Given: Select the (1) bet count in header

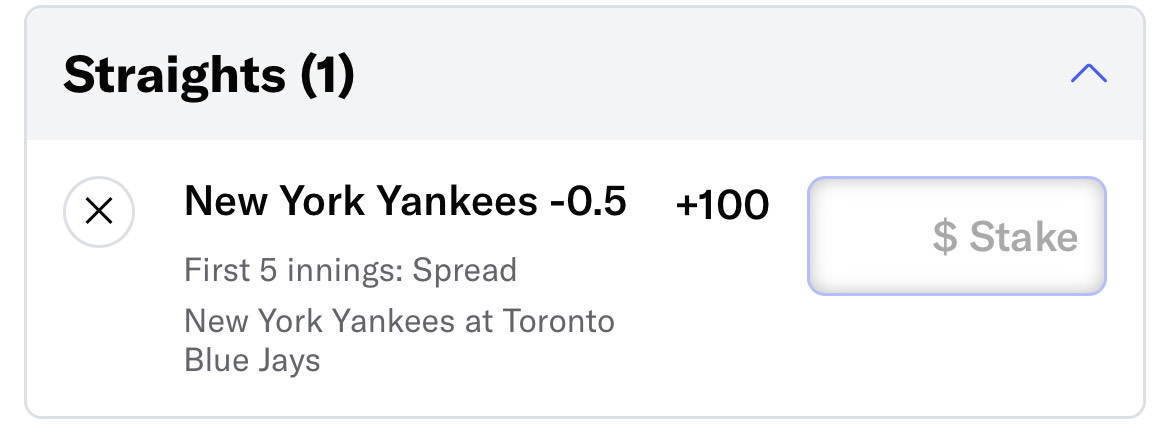Looking at the screenshot, I should [327, 75].
